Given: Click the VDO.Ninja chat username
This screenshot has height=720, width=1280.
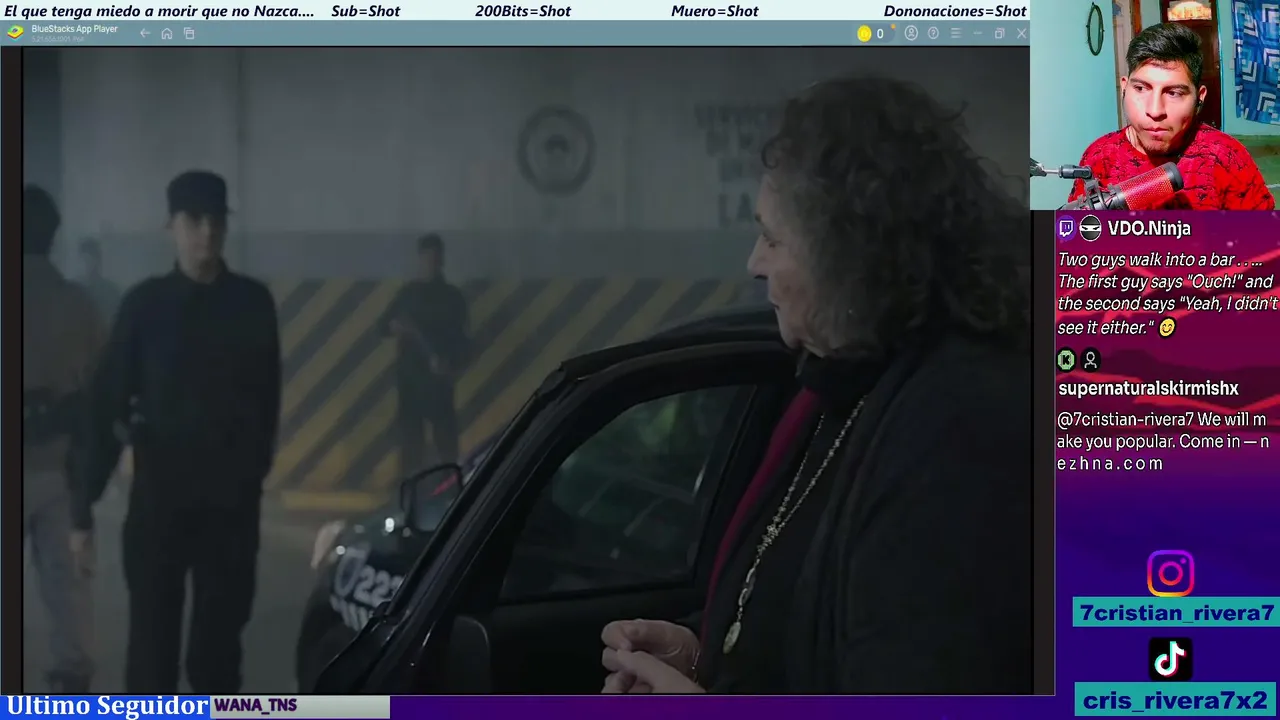Looking at the screenshot, I should pyautogui.click(x=1149, y=228).
